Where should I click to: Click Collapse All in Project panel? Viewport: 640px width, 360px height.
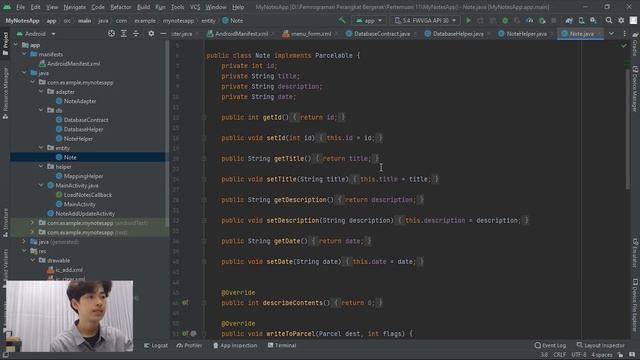pyautogui.click(x=136, y=33)
